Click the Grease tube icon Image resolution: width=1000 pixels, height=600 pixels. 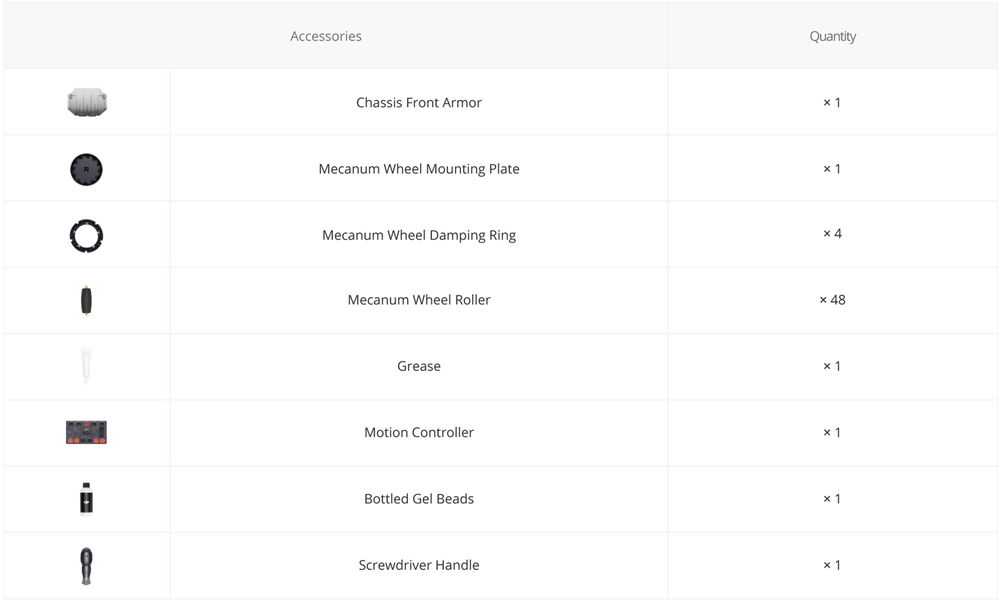[87, 366]
